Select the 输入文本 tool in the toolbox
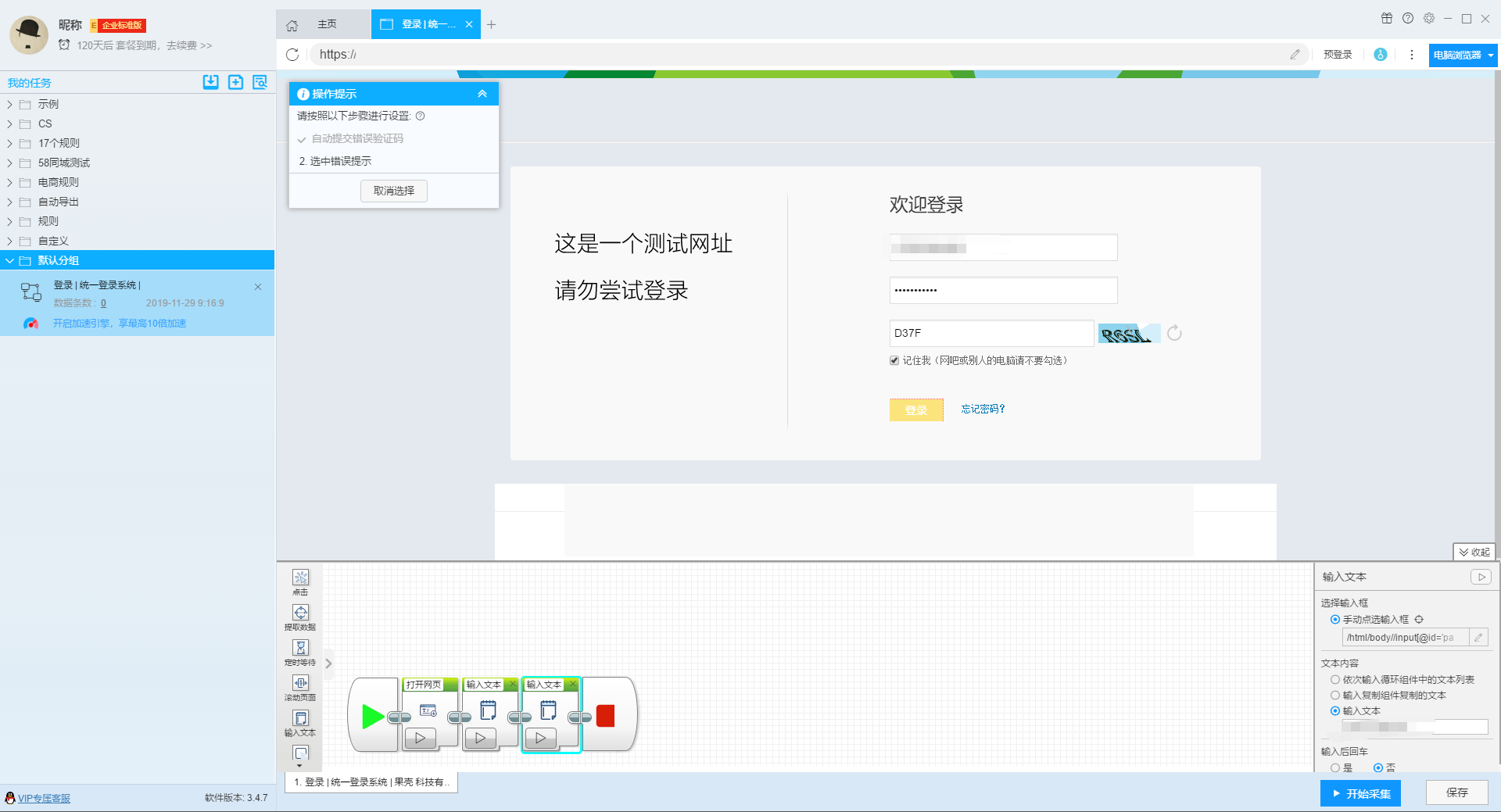The width and height of the screenshot is (1501, 812). click(300, 718)
